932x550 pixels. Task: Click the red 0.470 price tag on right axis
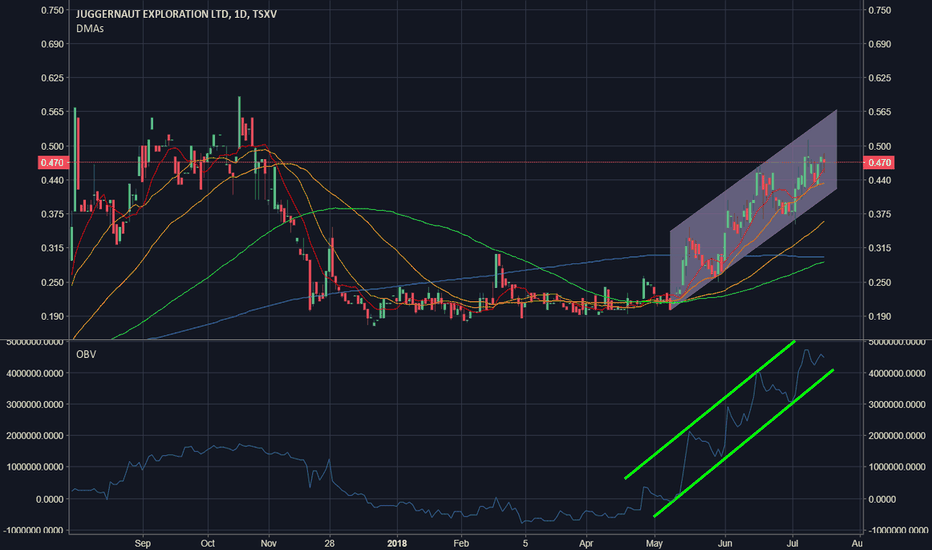pyautogui.click(x=879, y=162)
